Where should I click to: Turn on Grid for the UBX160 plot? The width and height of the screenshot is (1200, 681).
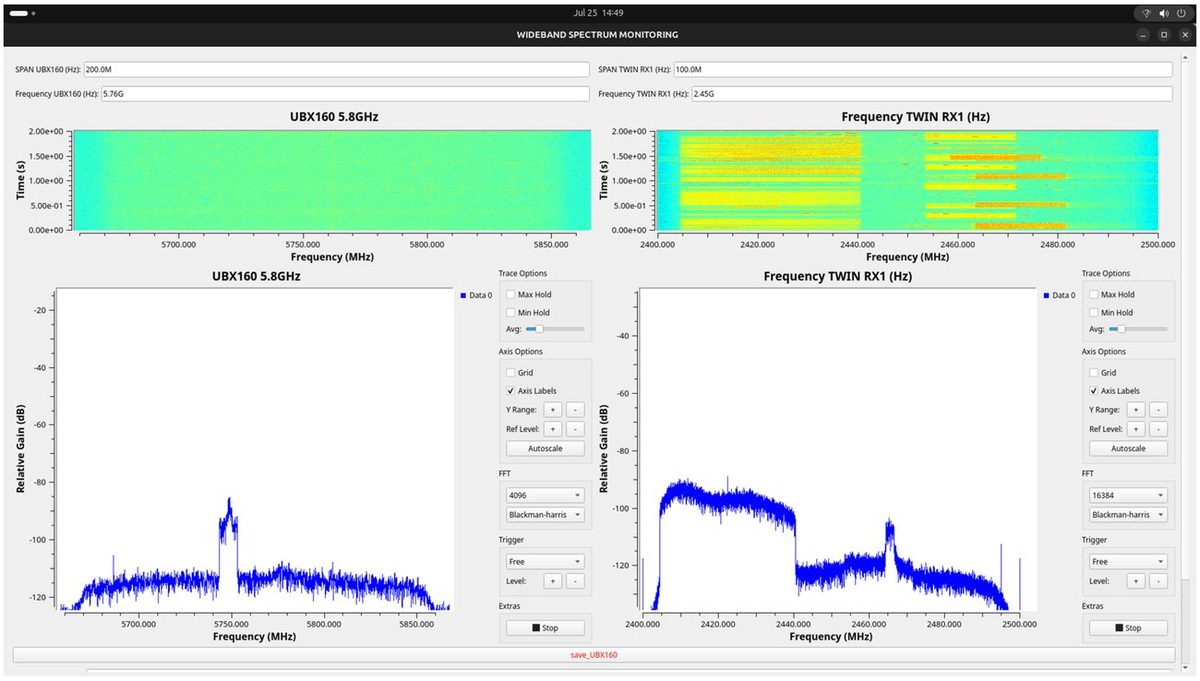click(512, 373)
